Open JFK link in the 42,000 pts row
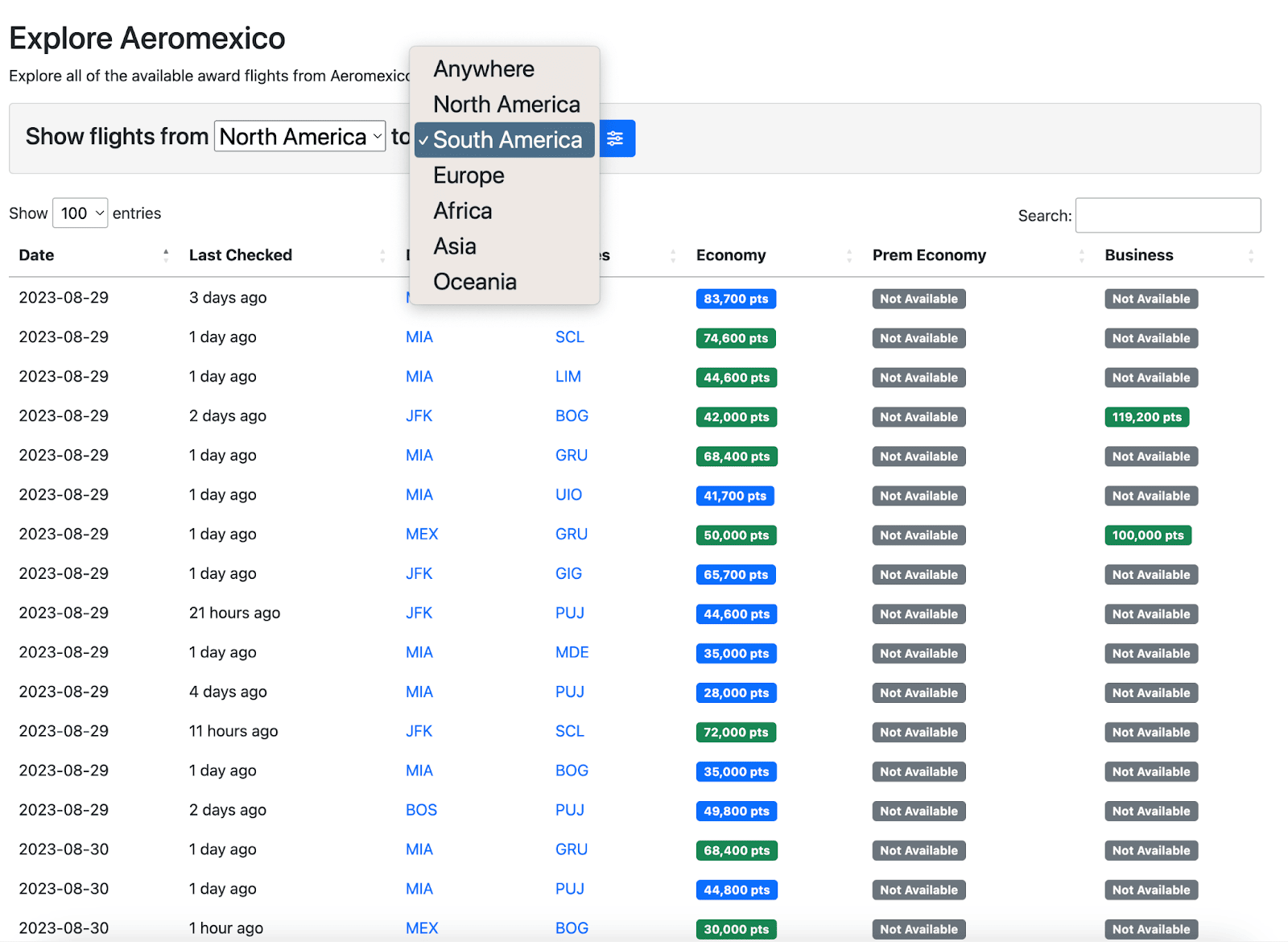 tap(419, 416)
